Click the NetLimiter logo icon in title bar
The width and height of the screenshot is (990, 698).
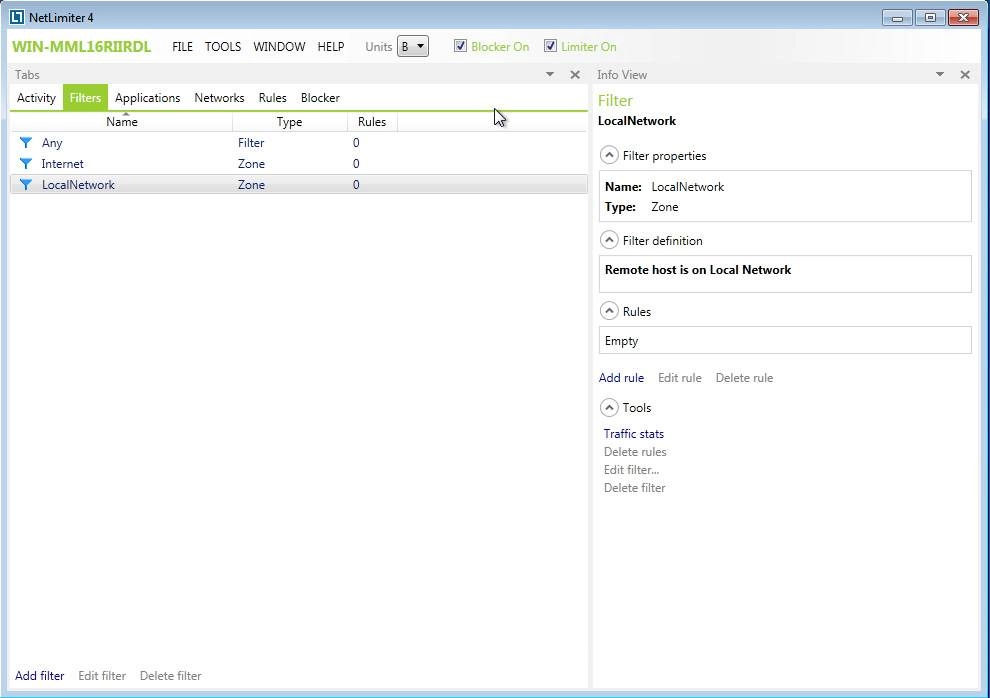point(17,17)
